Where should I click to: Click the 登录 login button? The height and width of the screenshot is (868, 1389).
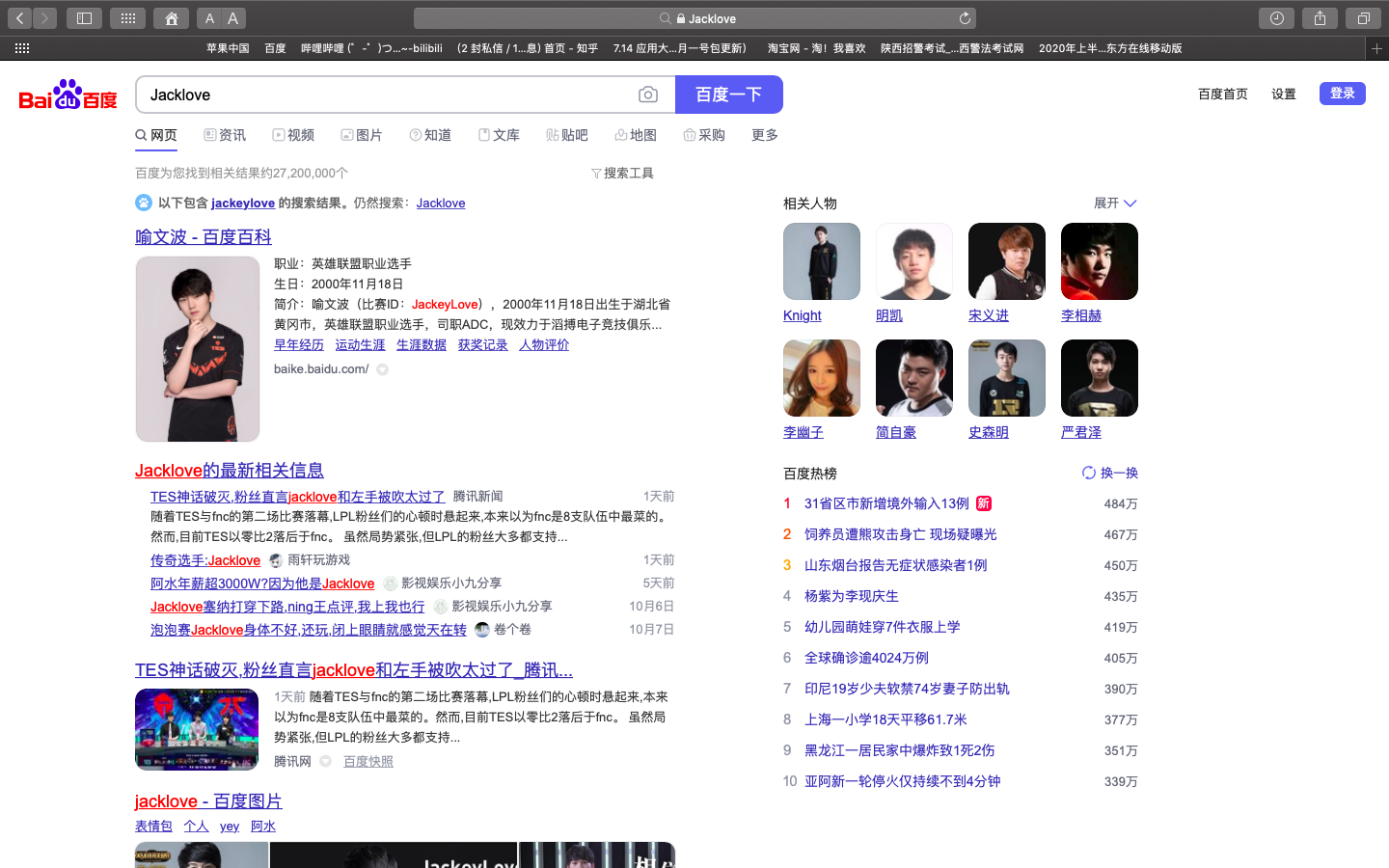point(1343,94)
